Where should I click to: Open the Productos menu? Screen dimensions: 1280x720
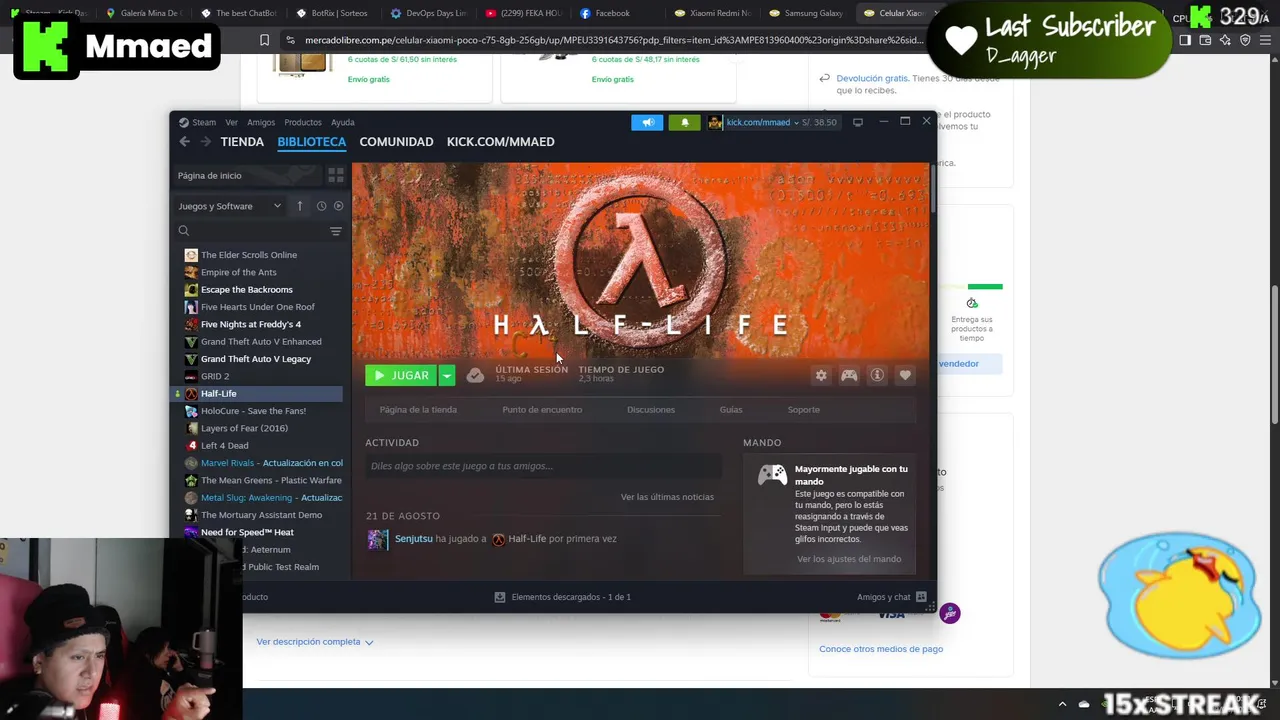(303, 122)
